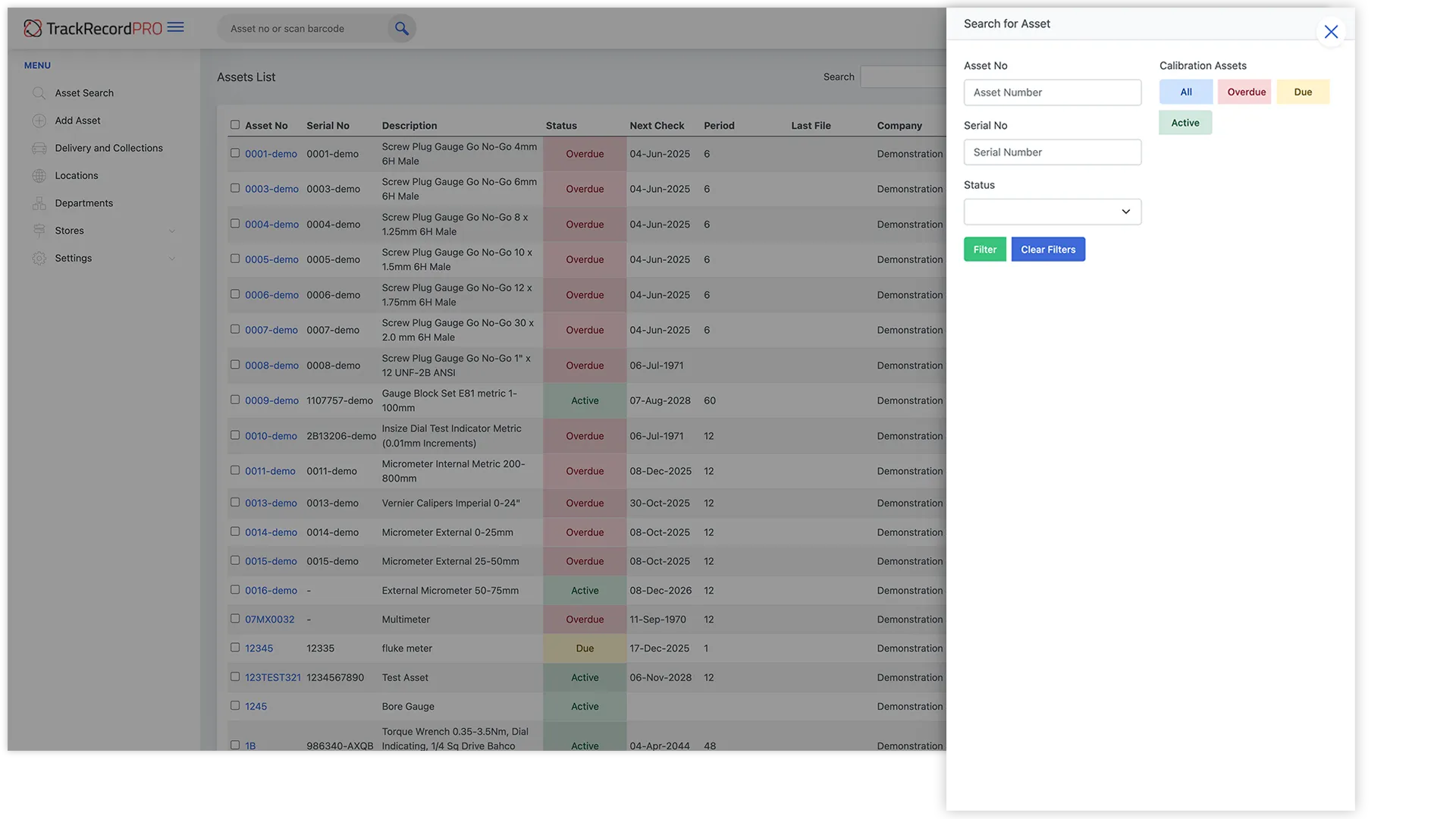Viewport: 1456px width, 819px height.
Task: Enable the Overdue calibration filter pill
Action: coord(1244,92)
